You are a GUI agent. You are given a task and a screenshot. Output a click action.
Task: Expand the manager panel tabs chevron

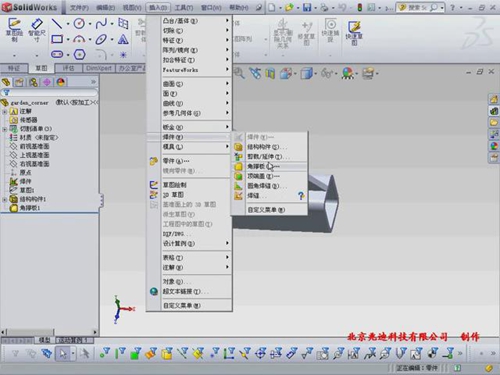(93, 82)
